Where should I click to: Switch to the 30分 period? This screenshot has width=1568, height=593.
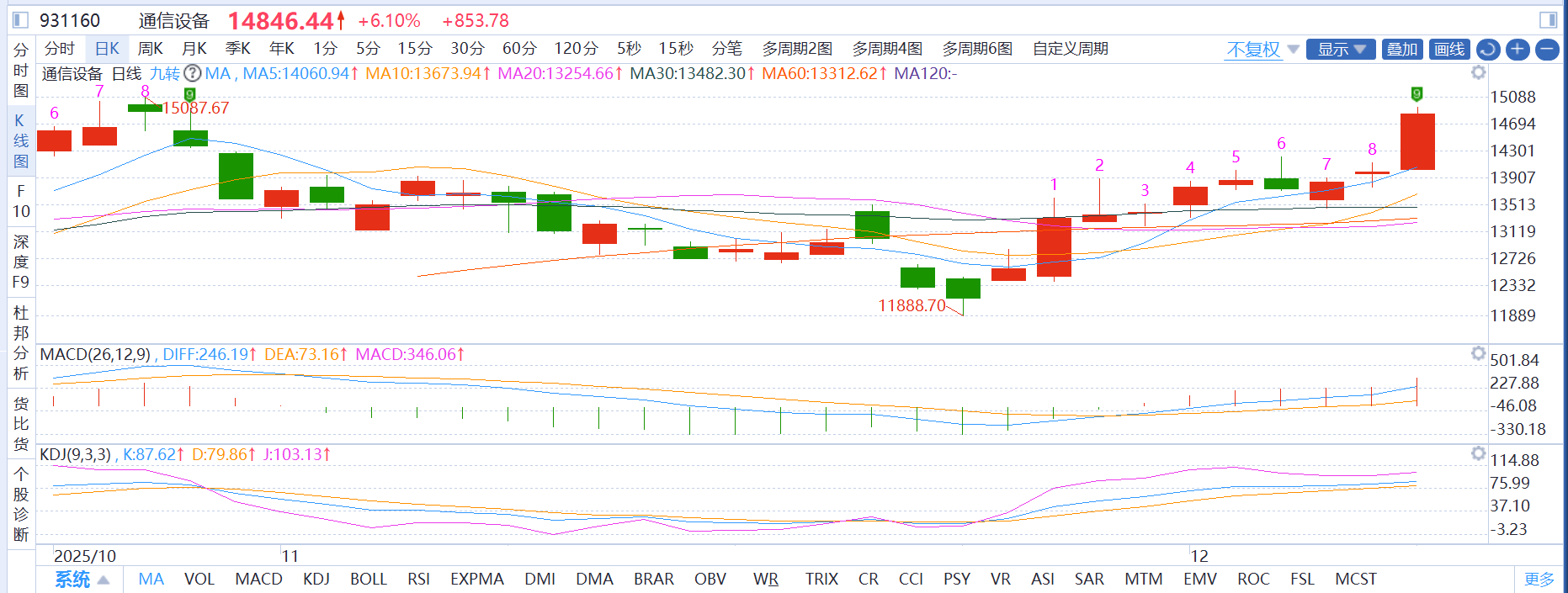[x=467, y=49]
